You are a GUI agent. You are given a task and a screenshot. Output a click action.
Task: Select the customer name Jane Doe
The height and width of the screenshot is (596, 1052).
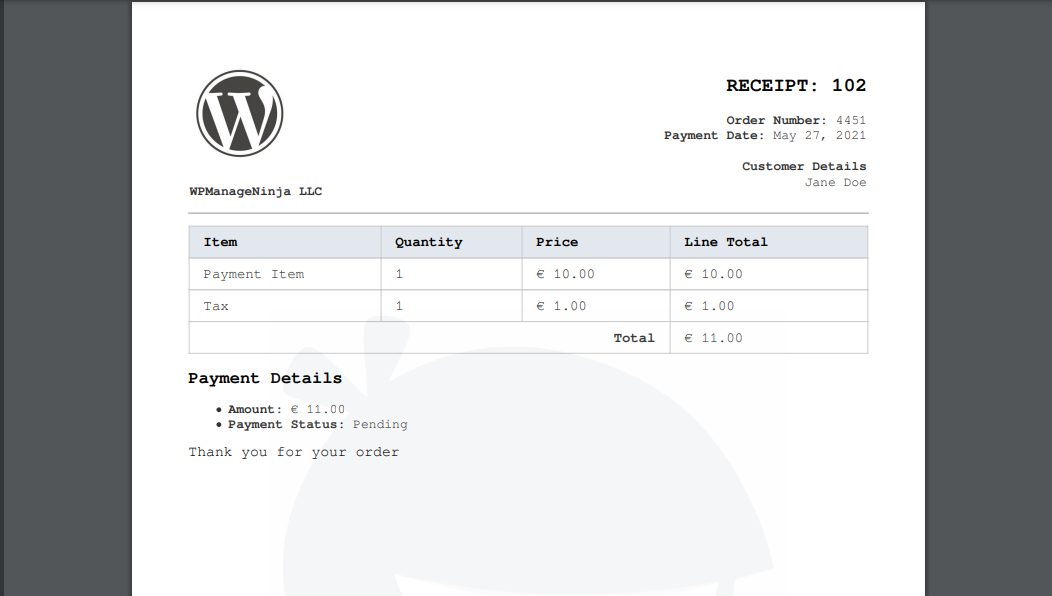tap(835, 182)
